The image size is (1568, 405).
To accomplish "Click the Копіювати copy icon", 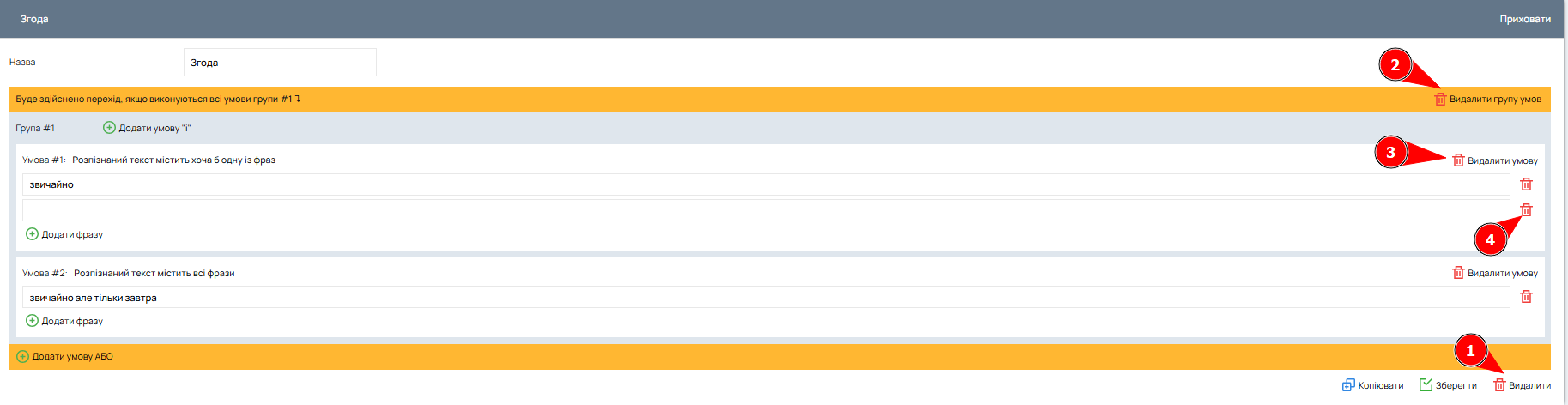I will pyautogui.click(x=1348, y=385).
